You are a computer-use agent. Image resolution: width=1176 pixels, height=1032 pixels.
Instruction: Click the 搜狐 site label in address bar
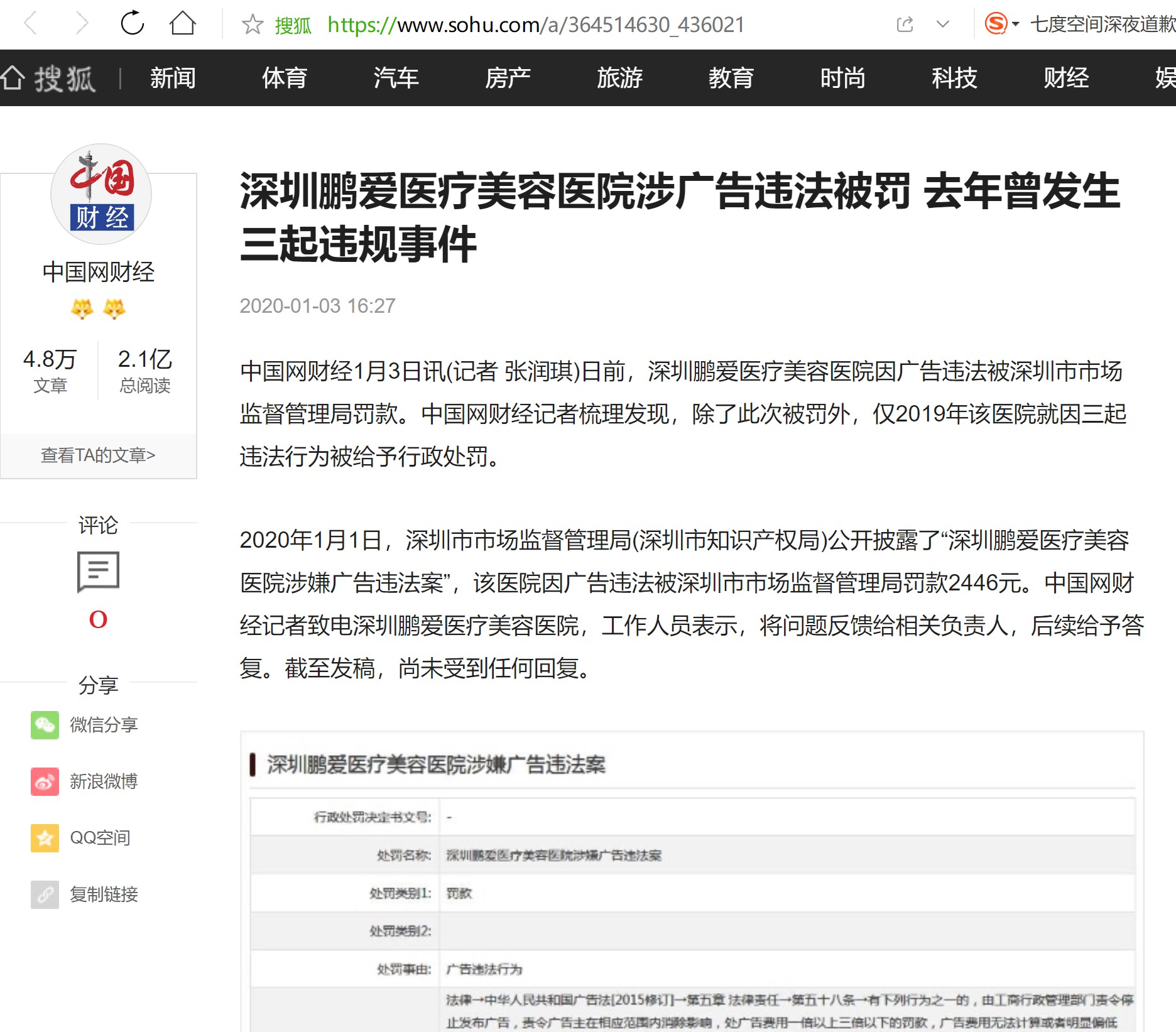293,25
